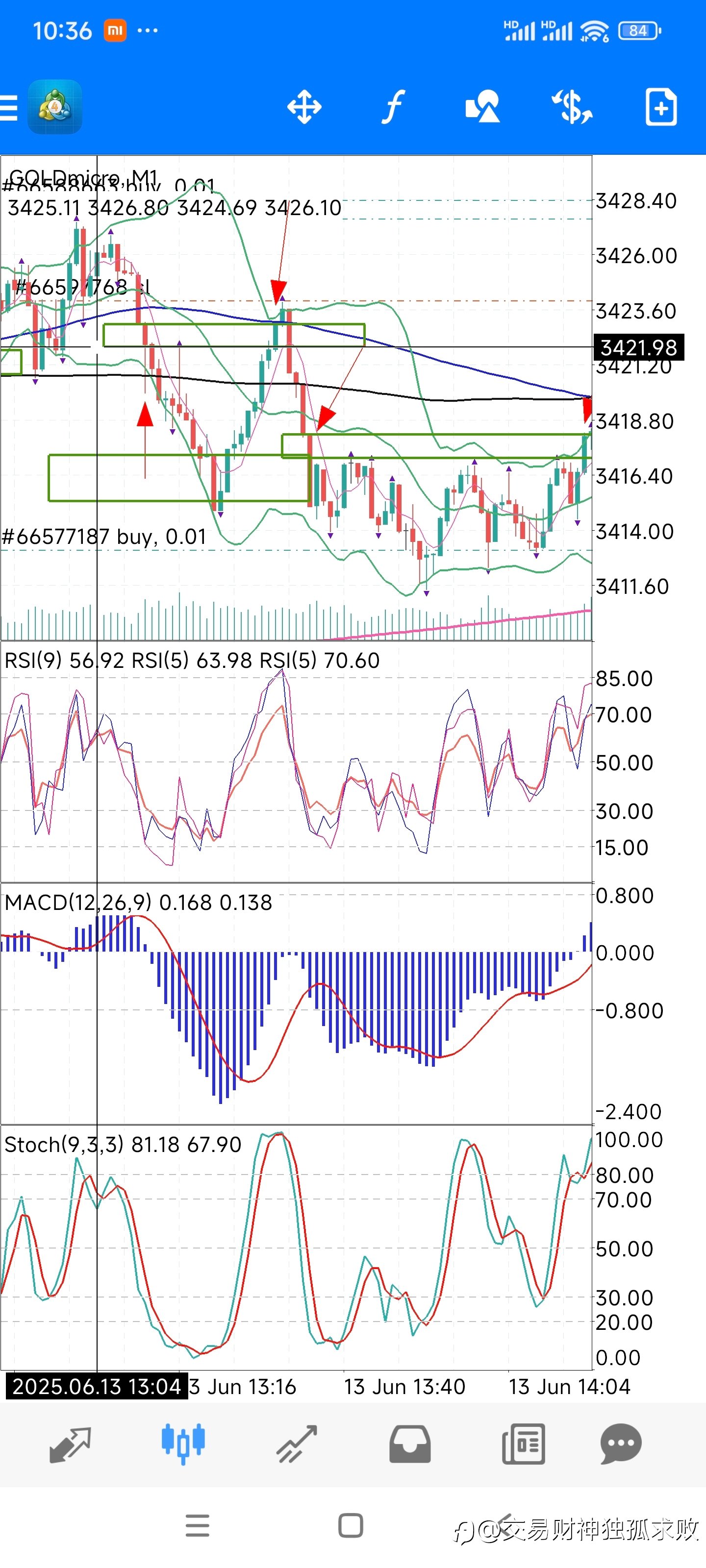Open the indicators list (f icon)
The height and width of the screenshot is (1568, 706).
394,107
